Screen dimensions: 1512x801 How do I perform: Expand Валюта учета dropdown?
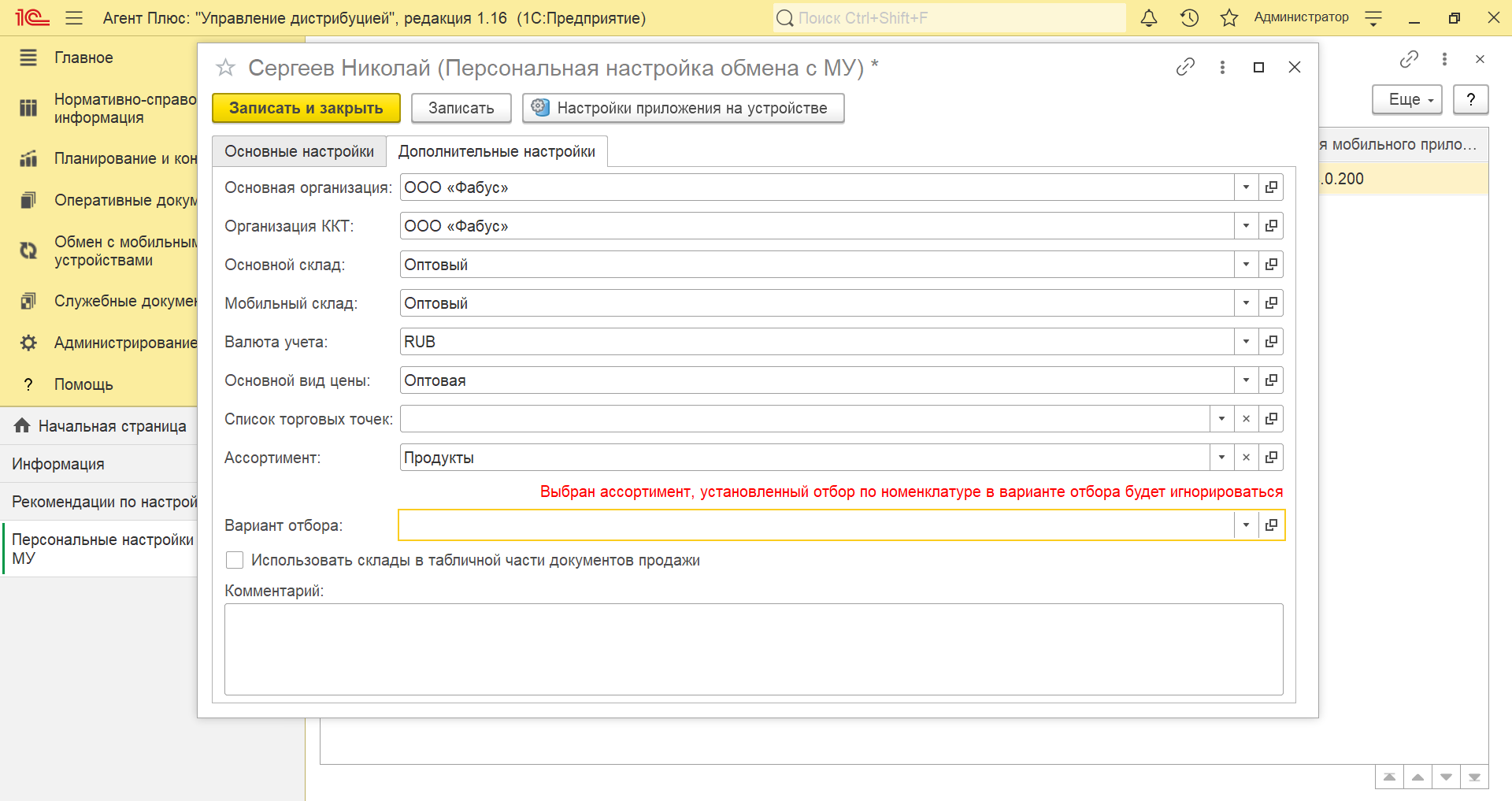pos(1246,342)
